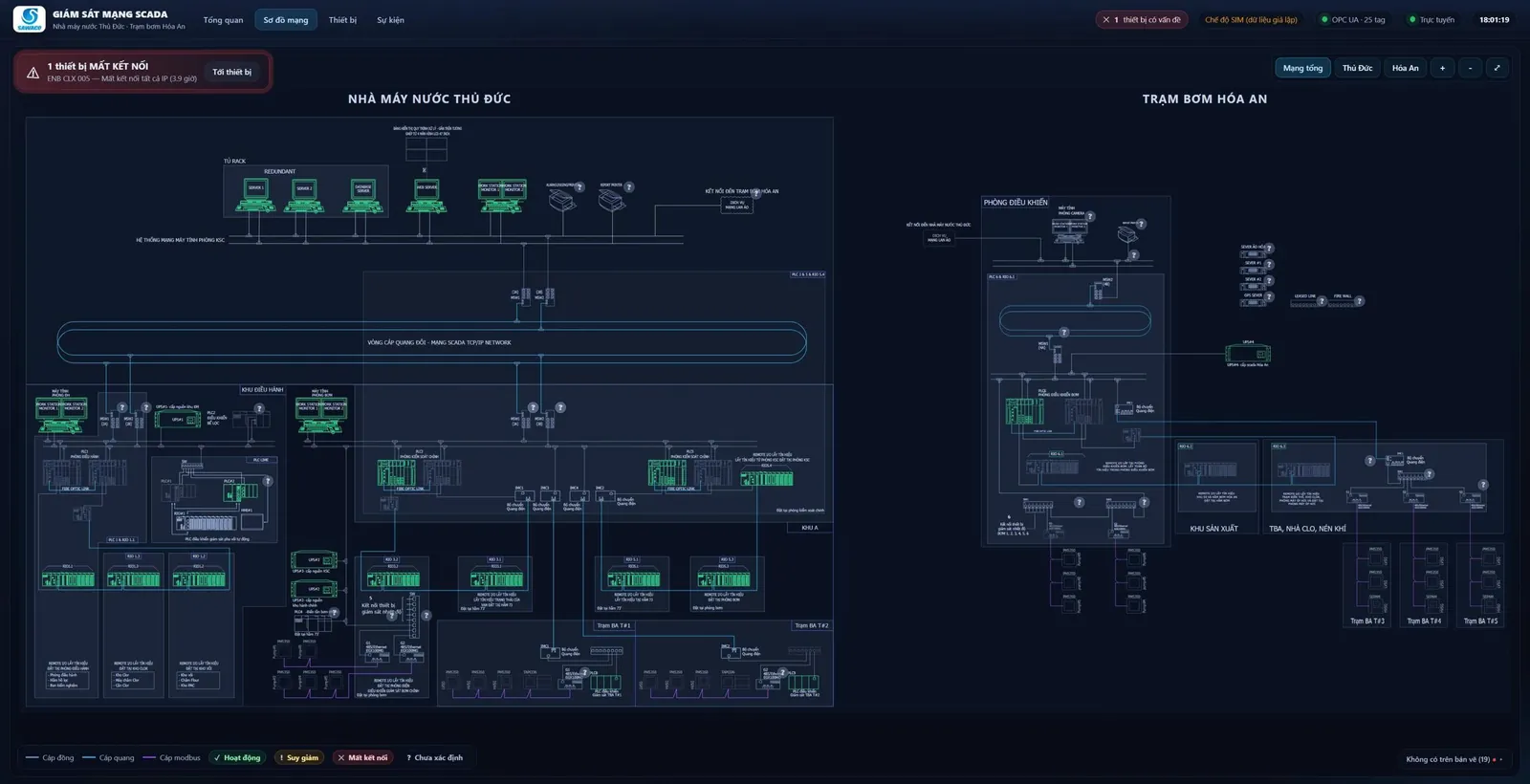
Task: Click the NHÀ MÁY NƯỚC THỦ ĐỨC heading
Action: [429, 98]
